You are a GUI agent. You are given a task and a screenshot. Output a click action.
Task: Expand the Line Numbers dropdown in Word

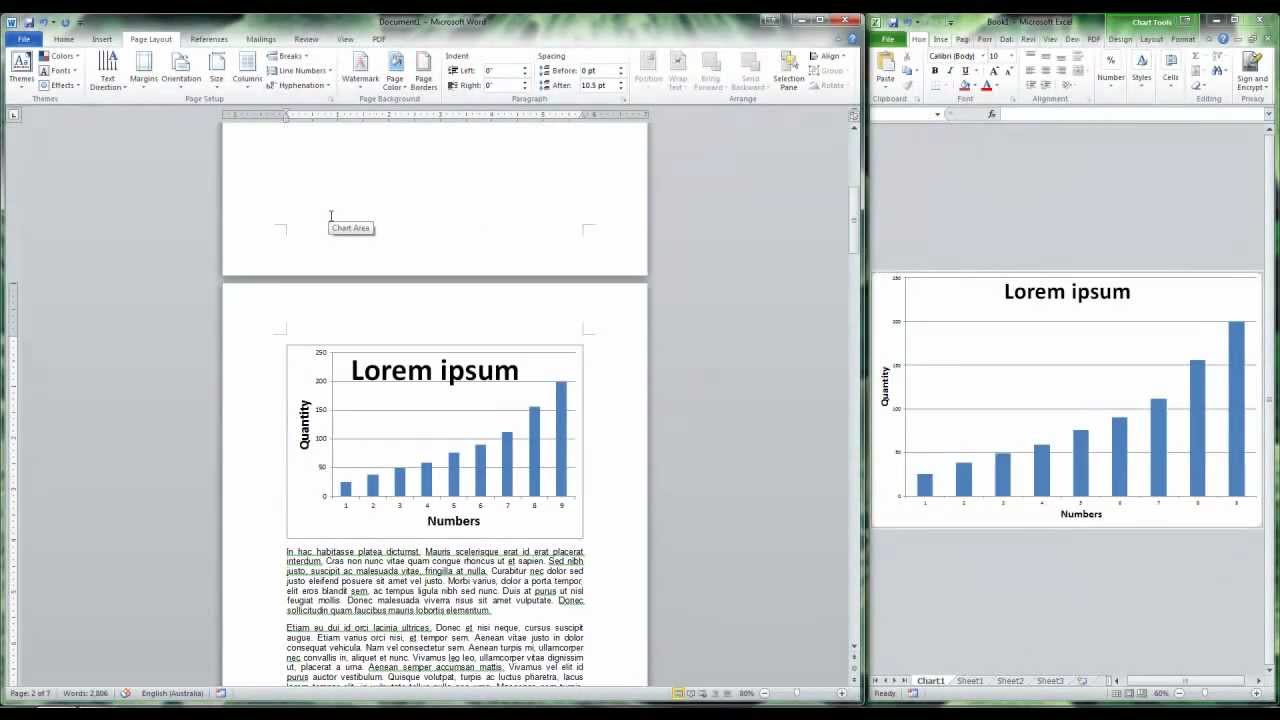(300, 71)
